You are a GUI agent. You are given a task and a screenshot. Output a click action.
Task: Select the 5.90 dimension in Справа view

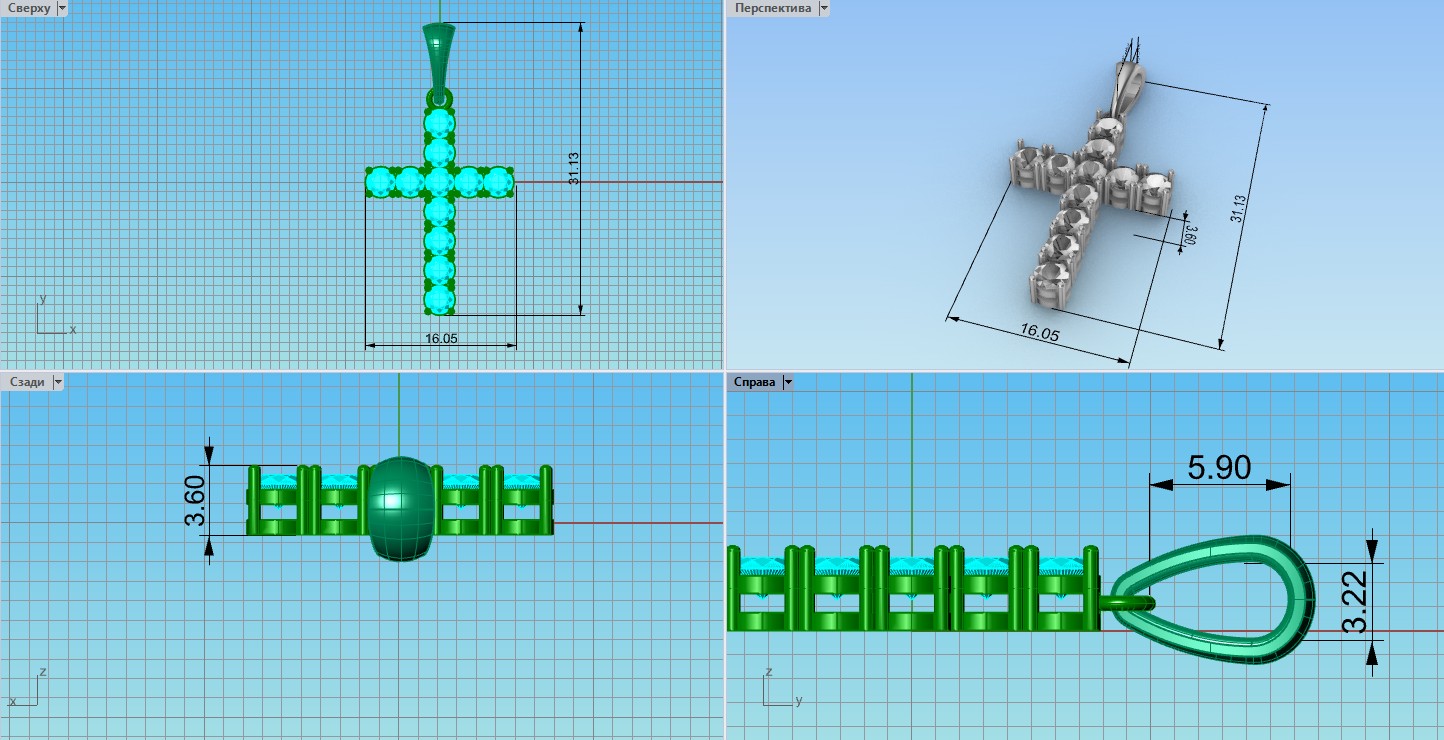pyautogui.click(x=1218, y=467)
